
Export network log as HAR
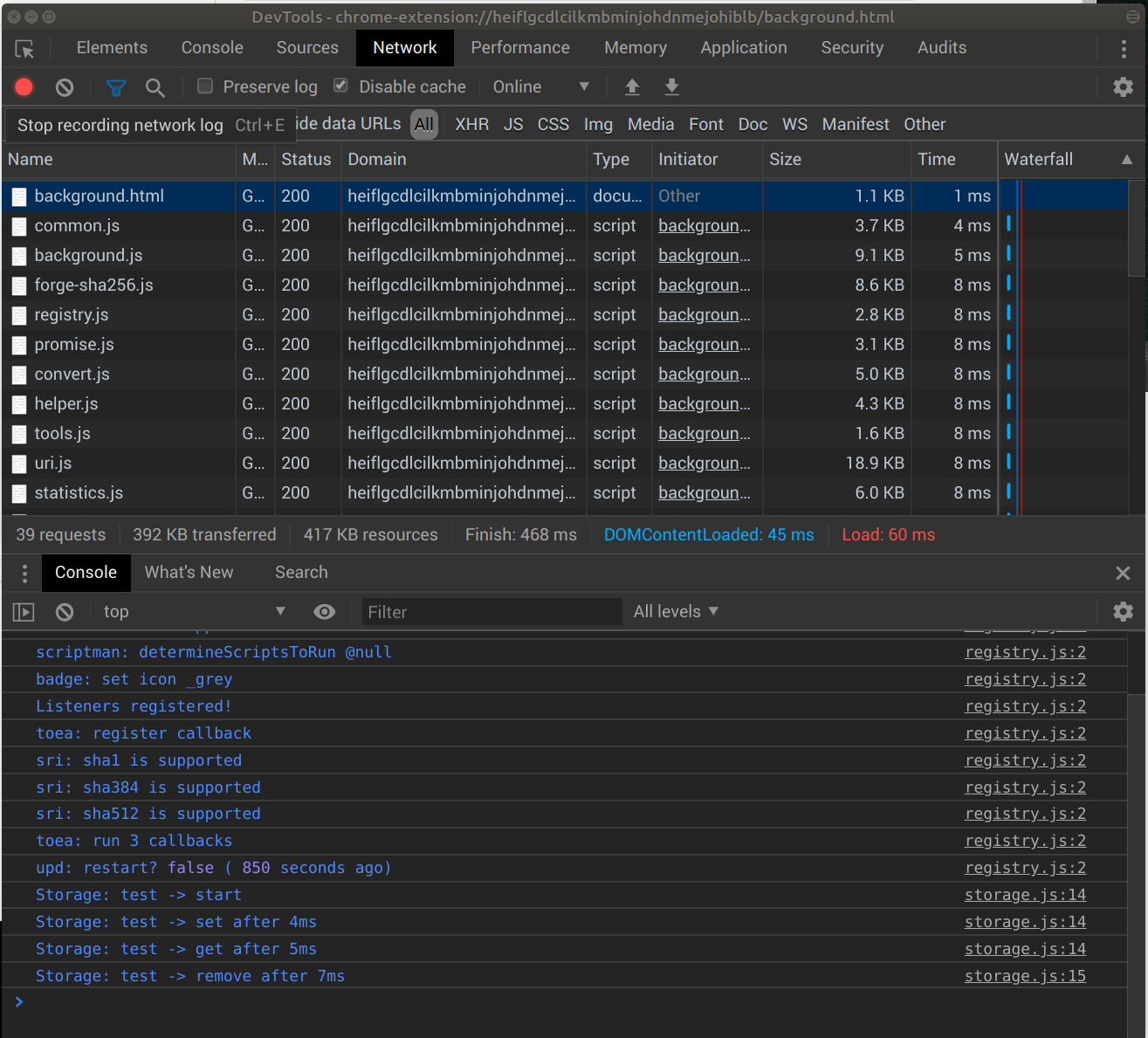[671, 86]
